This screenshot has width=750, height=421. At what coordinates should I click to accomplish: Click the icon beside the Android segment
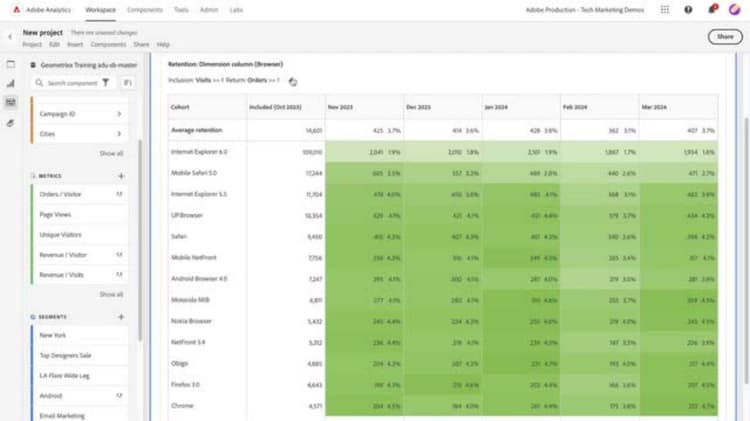120,396
